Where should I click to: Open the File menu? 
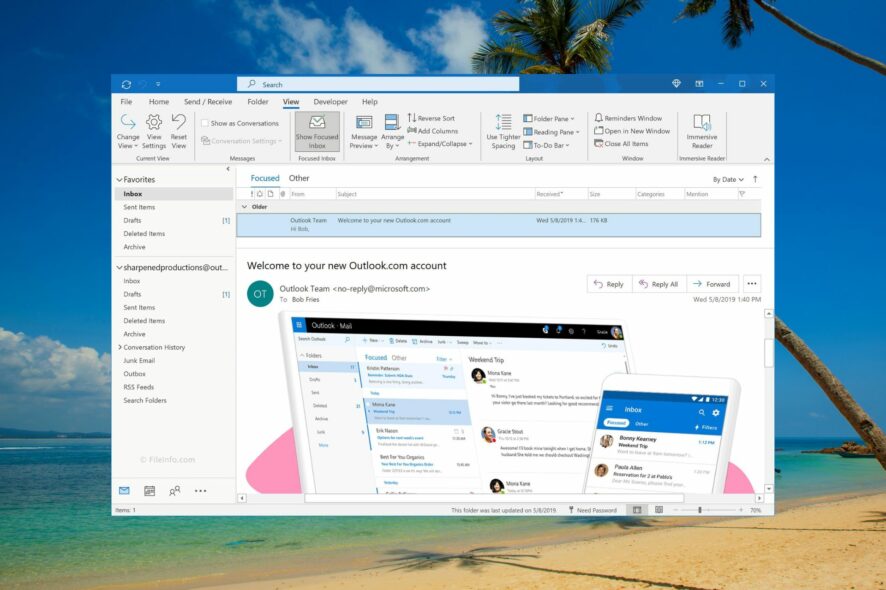pyautogui.click(x=126, y=102)
